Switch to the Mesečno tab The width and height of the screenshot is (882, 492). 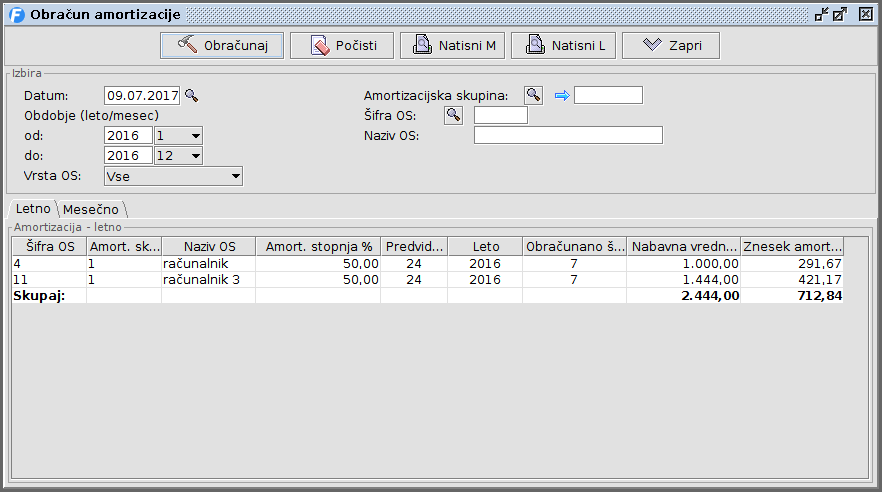(x=91, y=210)
